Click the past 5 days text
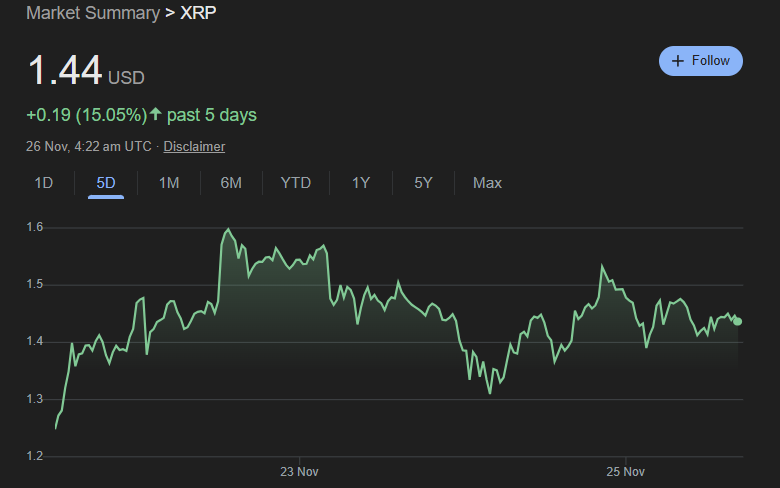 coord(212,115)
